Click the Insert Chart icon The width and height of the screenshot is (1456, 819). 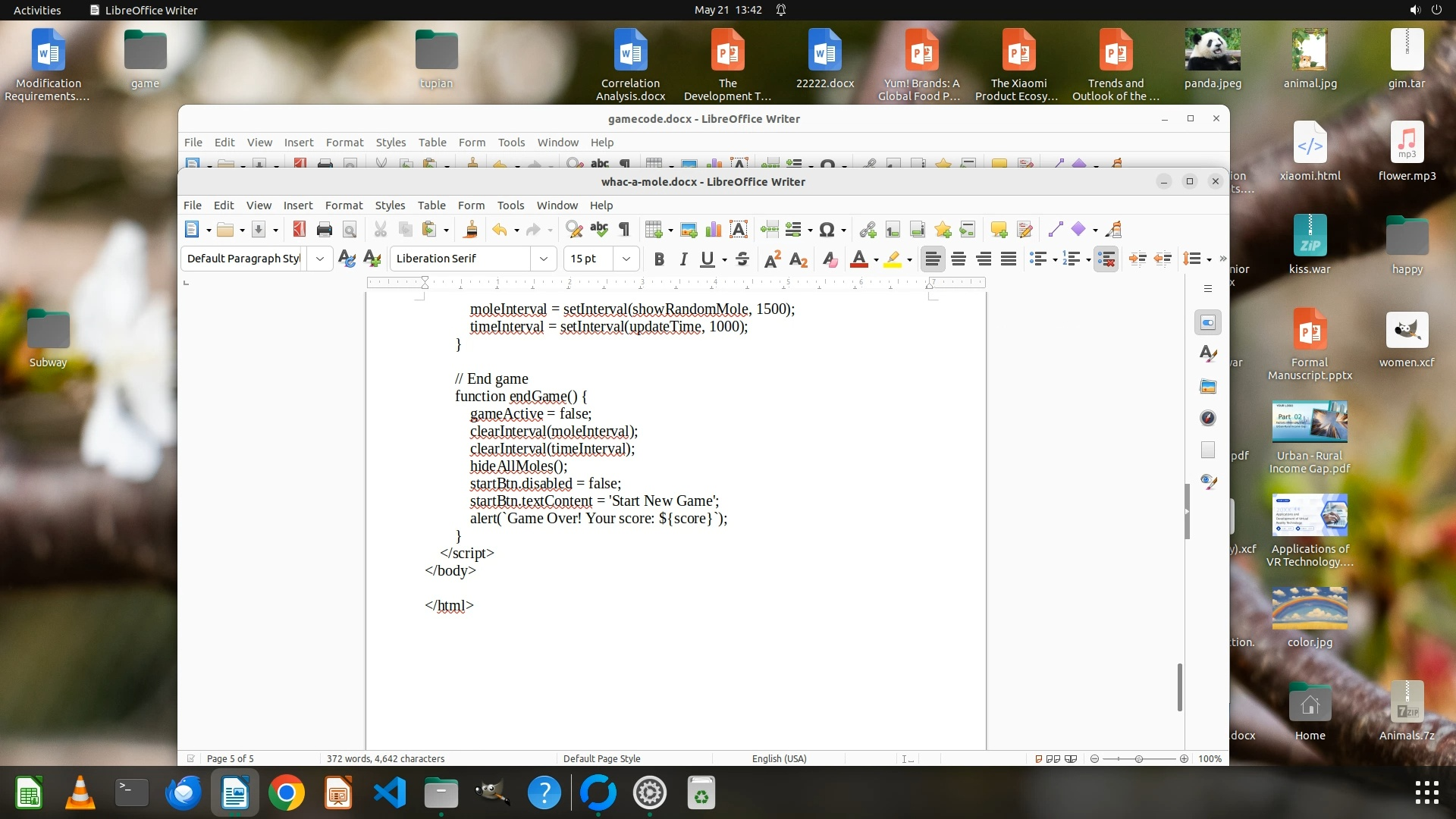(714, 230)
